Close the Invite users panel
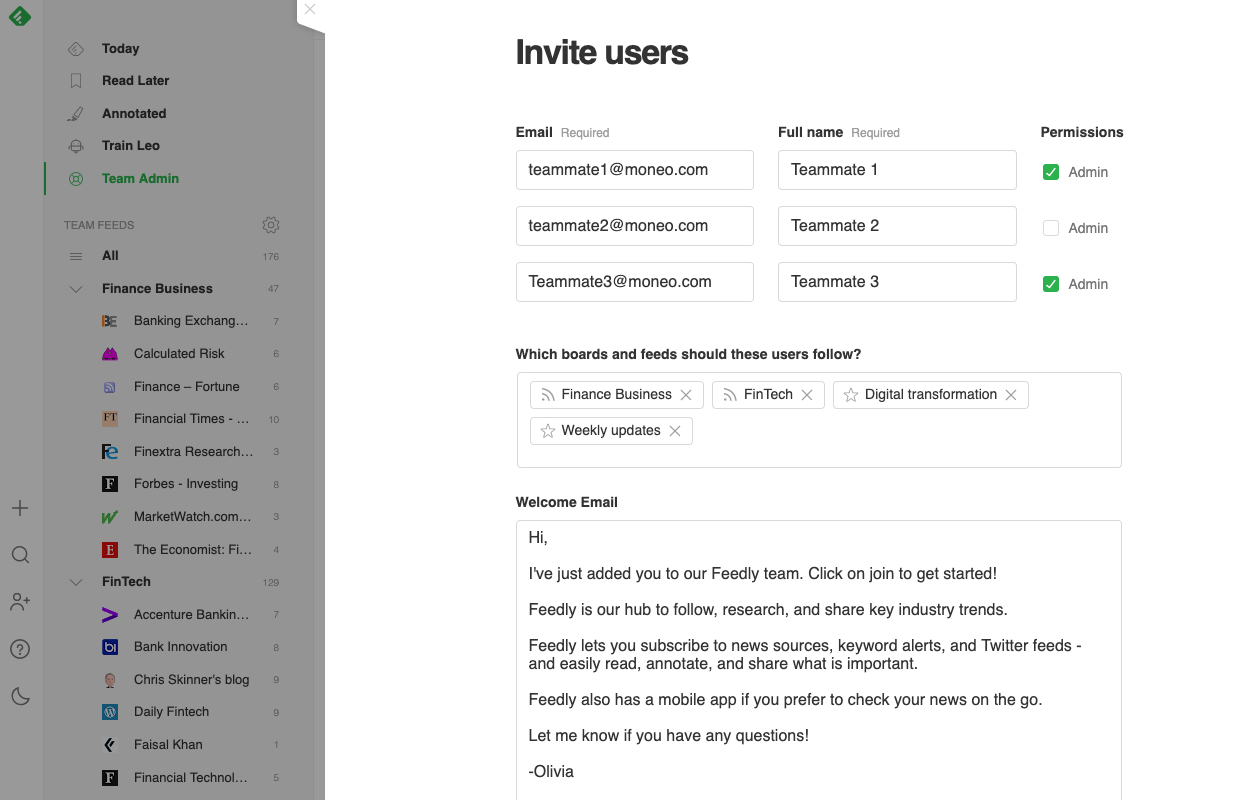Image resolution: width=1259 pixels, height=800 pixels. pyautogui.click(x=310, y=9)
